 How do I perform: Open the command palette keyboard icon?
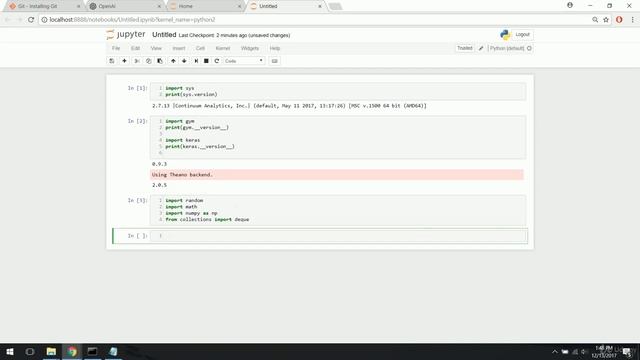tap(275, 61)
